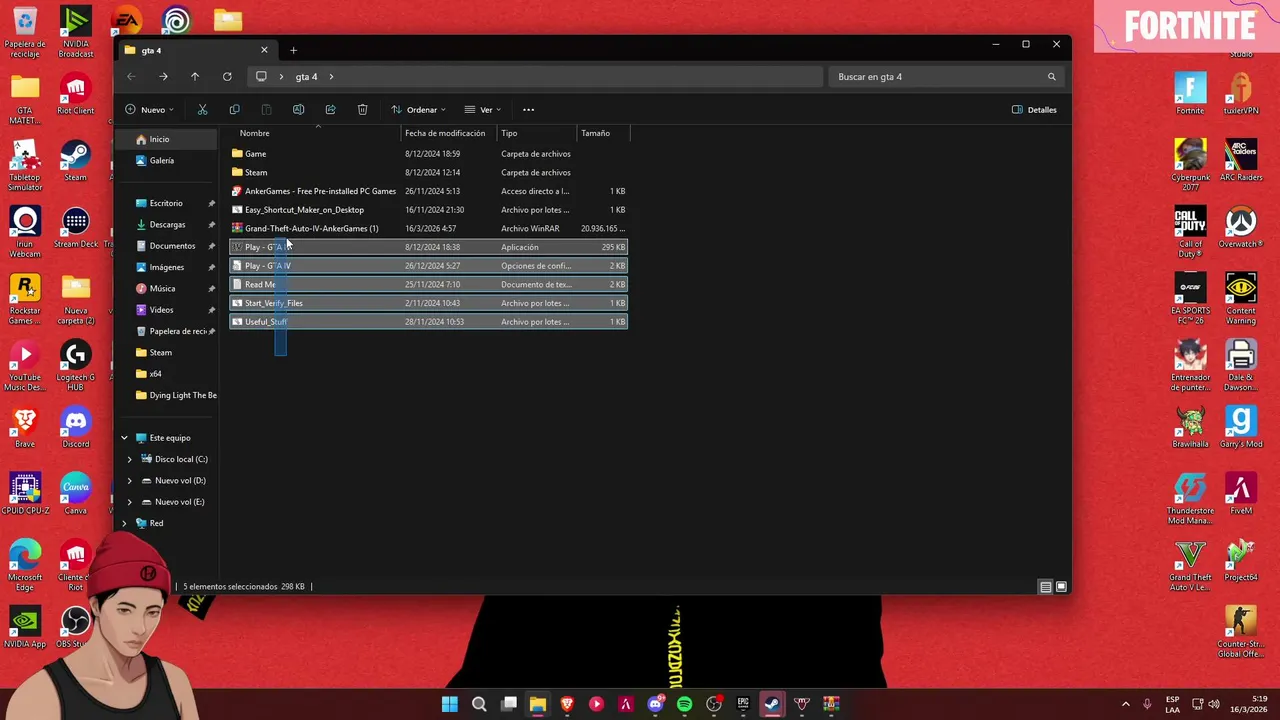1280x720 pixels.
Task: Switch to large thumbnails view icon in status bar
Action: tap(1061, 587)
